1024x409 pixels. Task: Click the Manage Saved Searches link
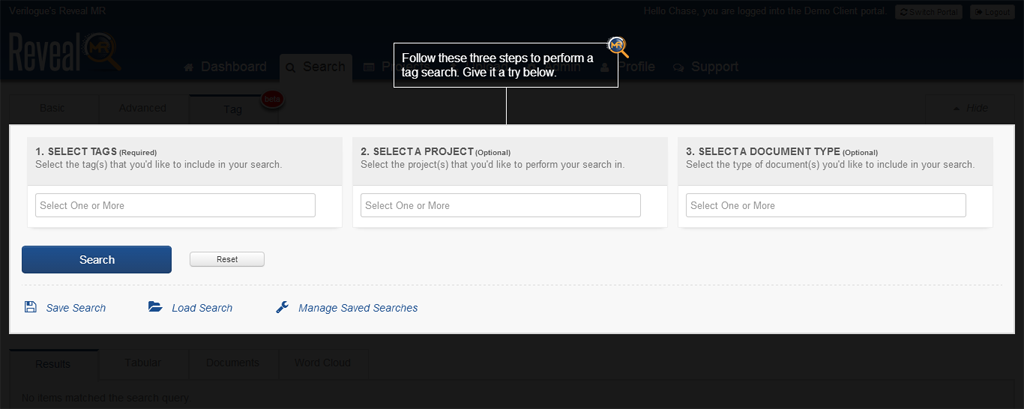(x=357, y=308)
